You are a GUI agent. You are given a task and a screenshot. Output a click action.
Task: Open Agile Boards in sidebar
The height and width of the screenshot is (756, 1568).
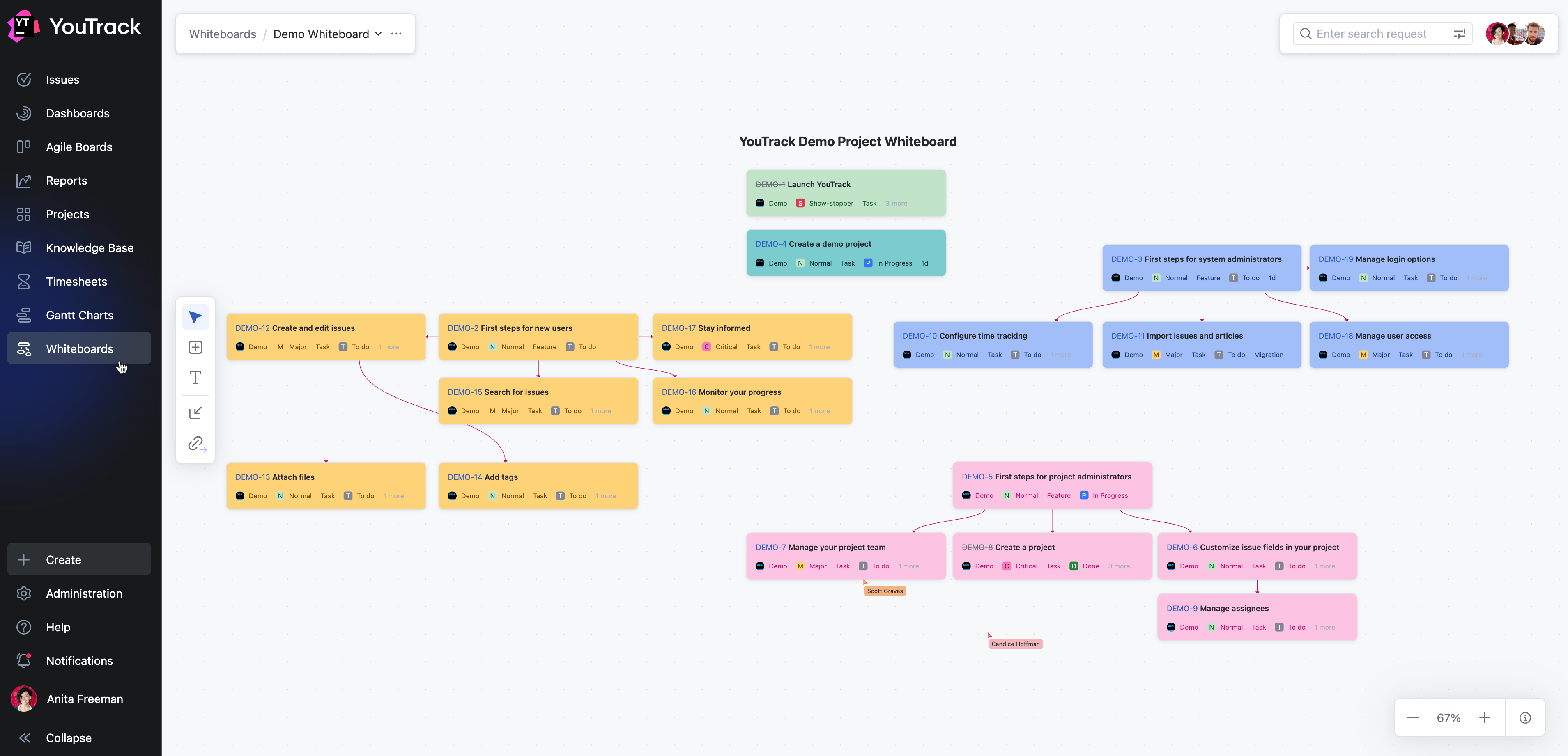78,147
